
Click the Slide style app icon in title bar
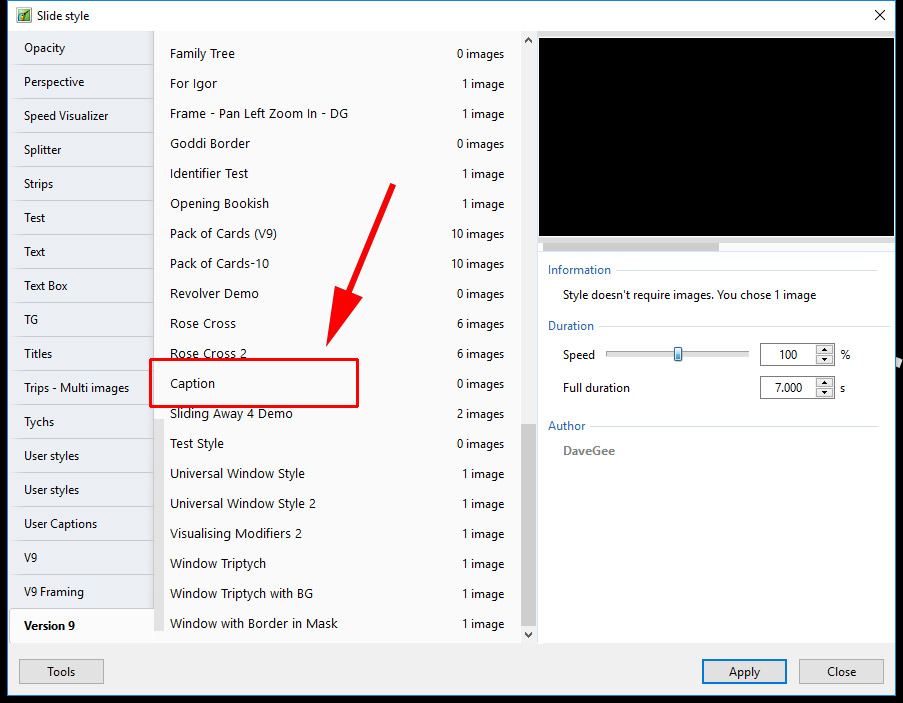[x=24, y=15]
